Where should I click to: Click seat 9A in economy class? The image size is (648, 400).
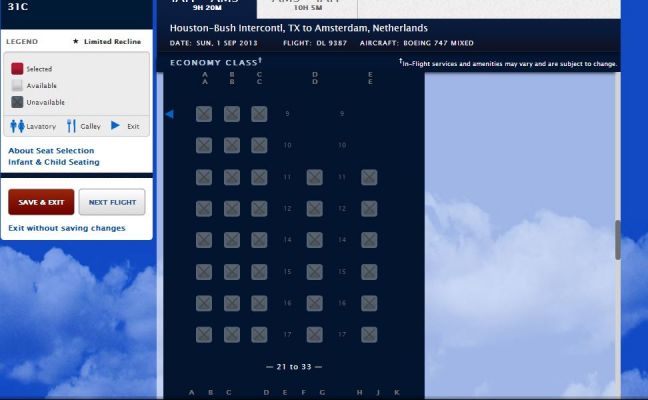tap(204, 114)
